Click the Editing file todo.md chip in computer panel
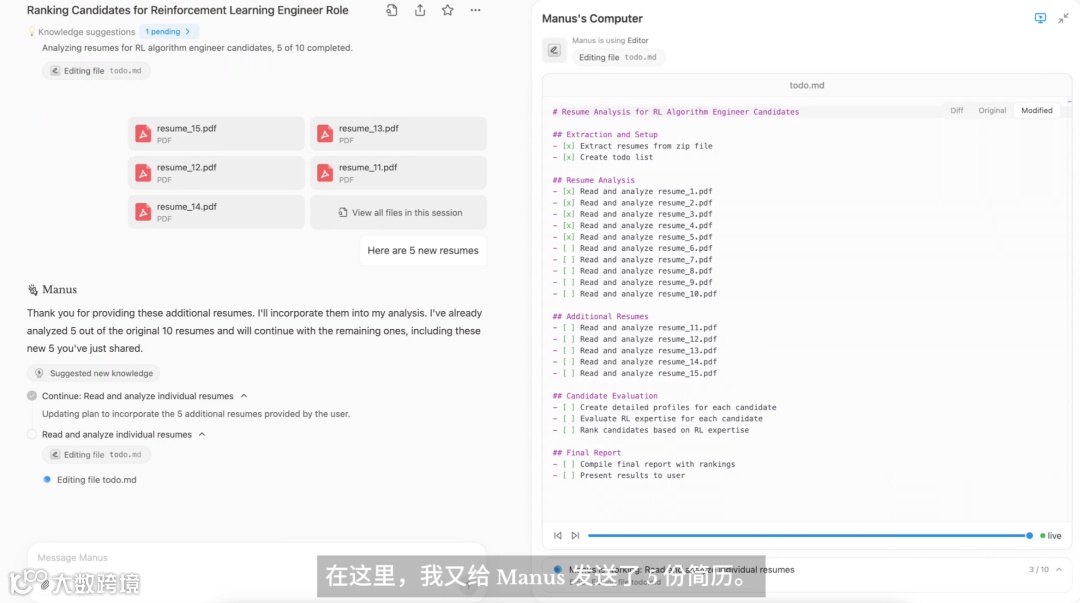 click(618, 57)
